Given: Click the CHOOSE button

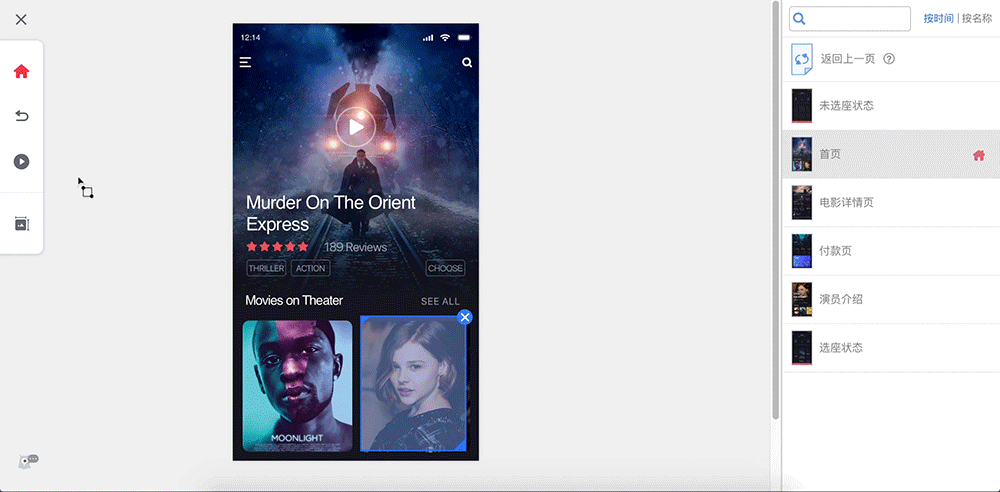Looking at the screenshot, I should click(x=445, y=268).
